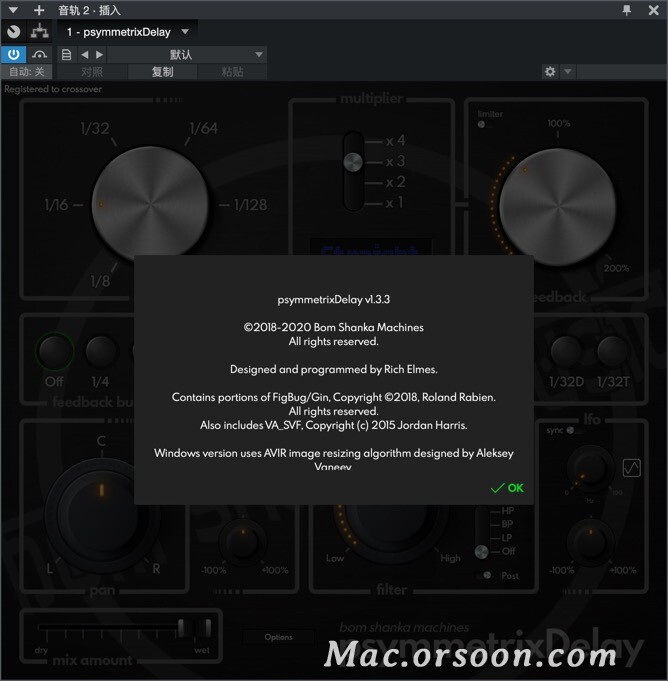The width and height of the screenshot is (668, 681).
Task: Click the 复制 copy button
Action: pos(162,72)
